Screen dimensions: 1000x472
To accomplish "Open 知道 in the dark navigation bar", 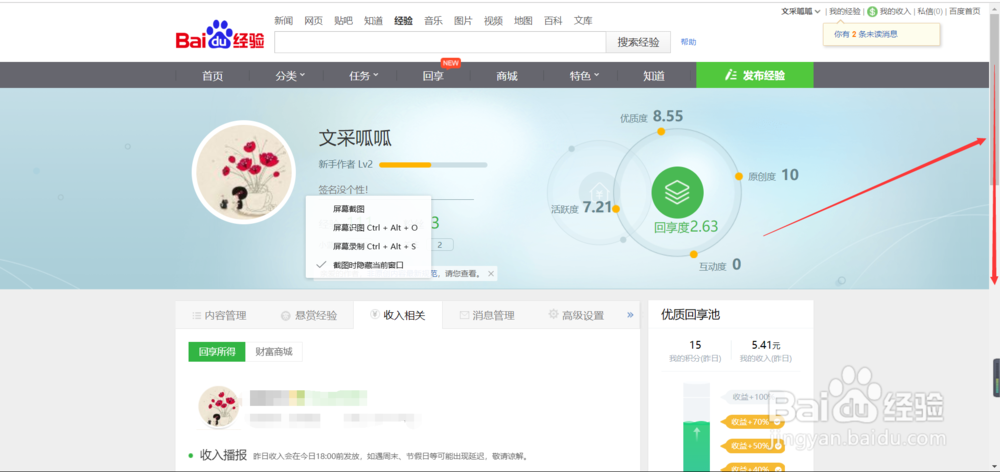I will (654, 76).
